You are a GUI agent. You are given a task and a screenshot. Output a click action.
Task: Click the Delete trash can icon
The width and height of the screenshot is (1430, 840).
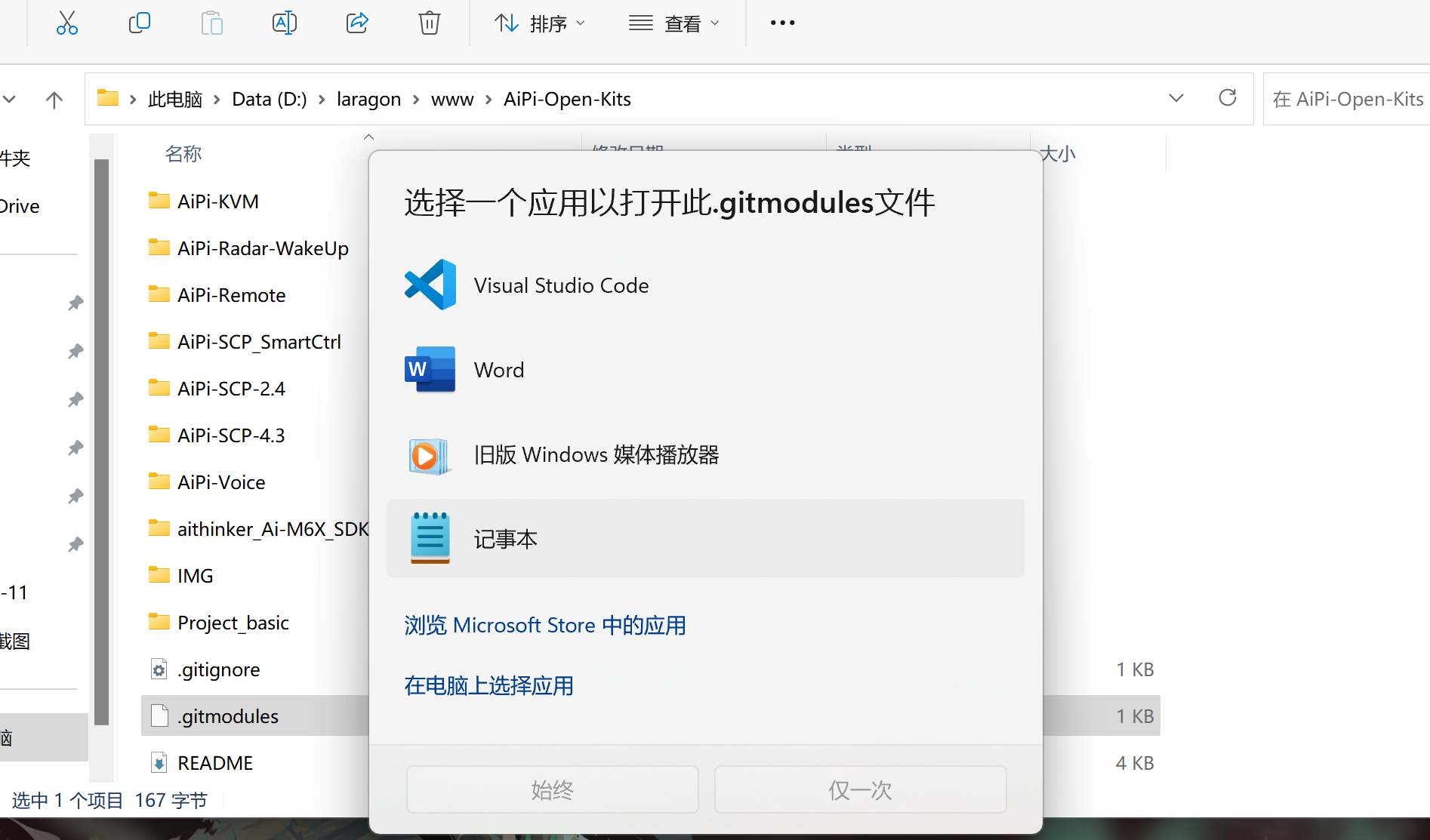click(430, 23)
